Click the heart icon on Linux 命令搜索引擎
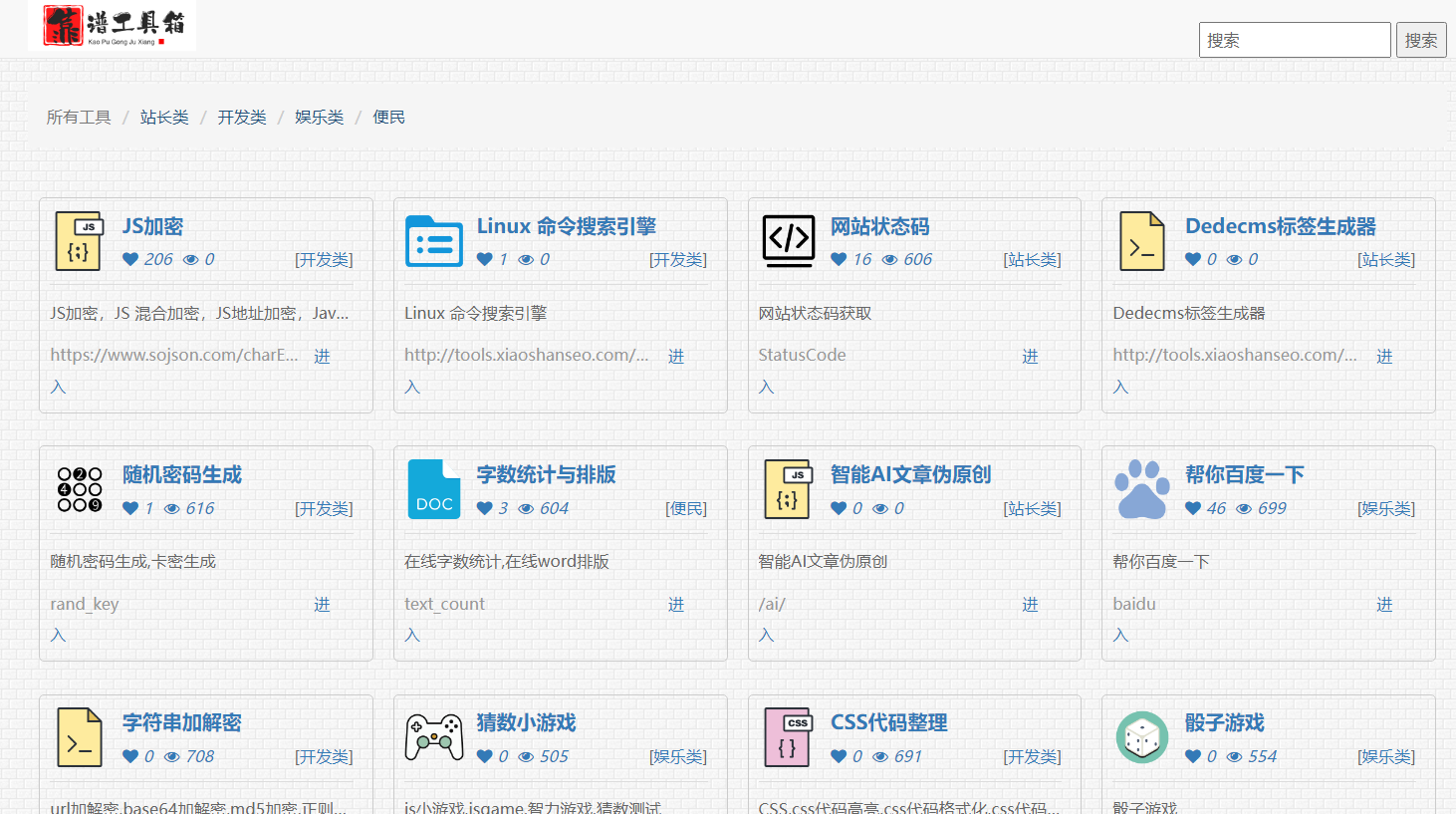Viewport: 1456px width, 814px height. pos(485,259)
